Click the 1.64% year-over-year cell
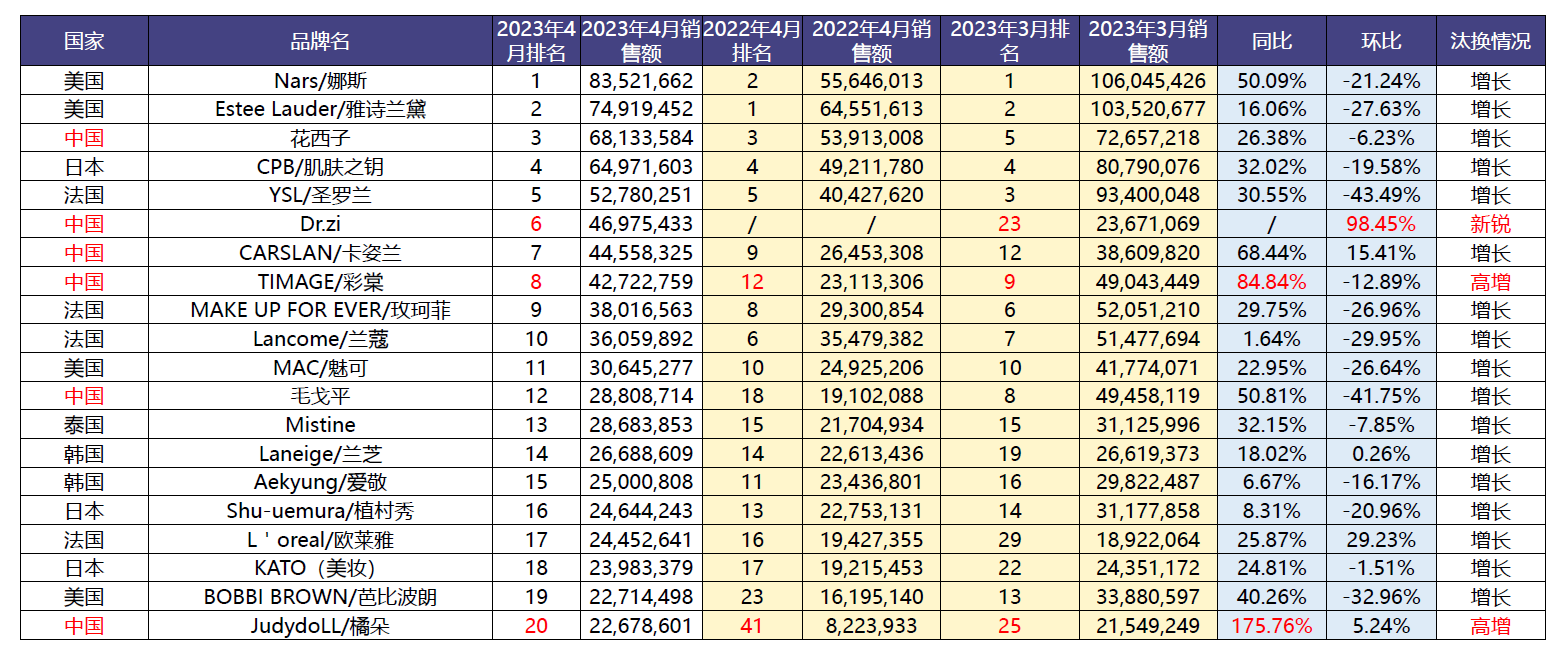This screenshot has height=645, width=1562. coord(1272,340)
